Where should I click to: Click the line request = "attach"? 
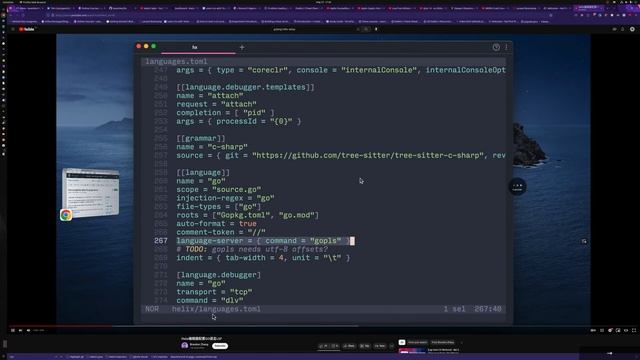tap(216, 104)
